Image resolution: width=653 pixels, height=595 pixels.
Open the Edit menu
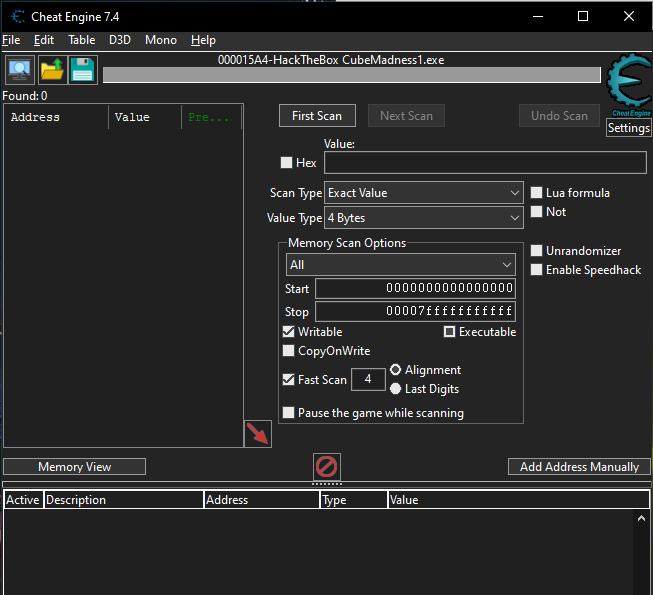(x=44, y=40)
